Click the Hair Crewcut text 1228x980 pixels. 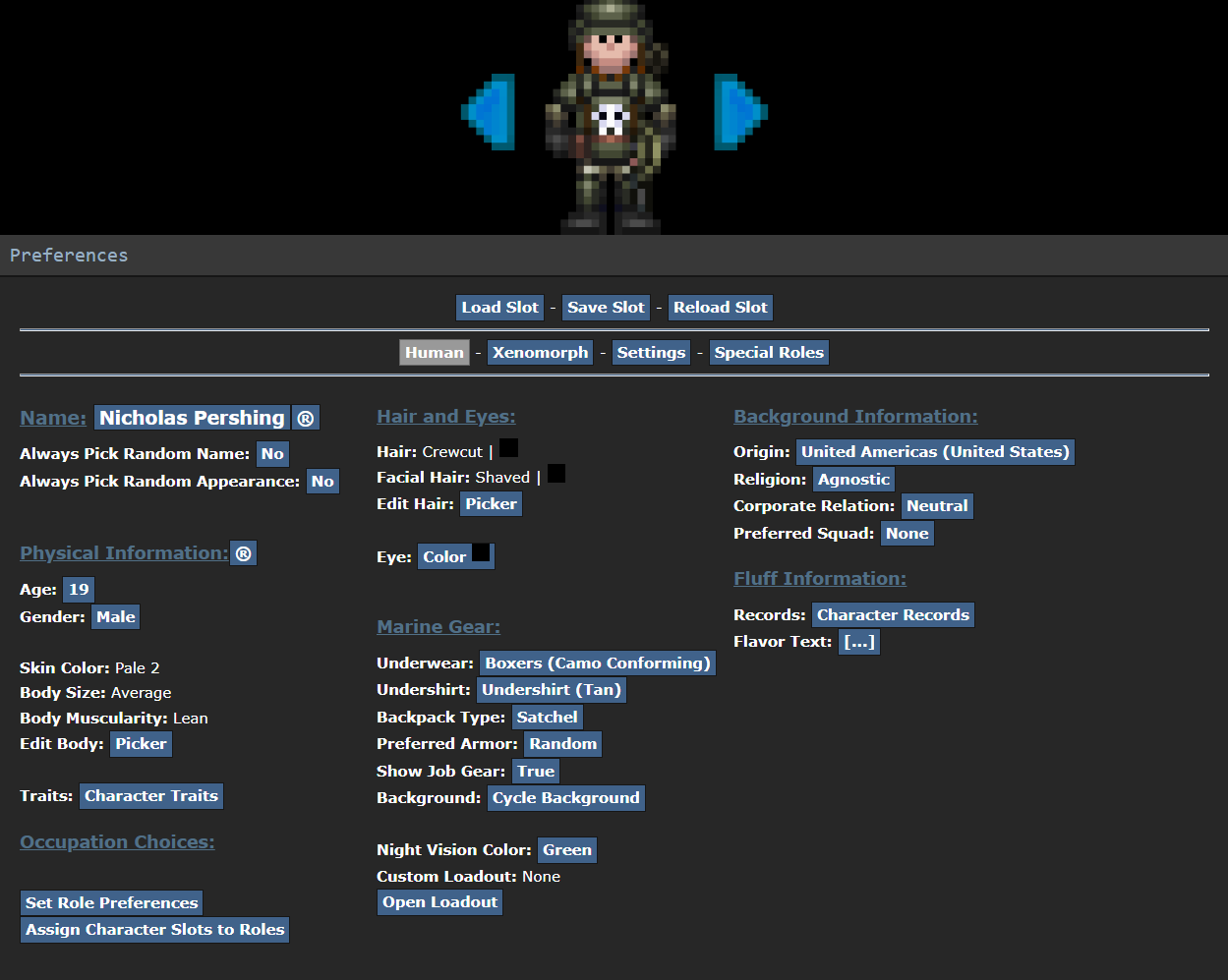click(x=430, y=452)
